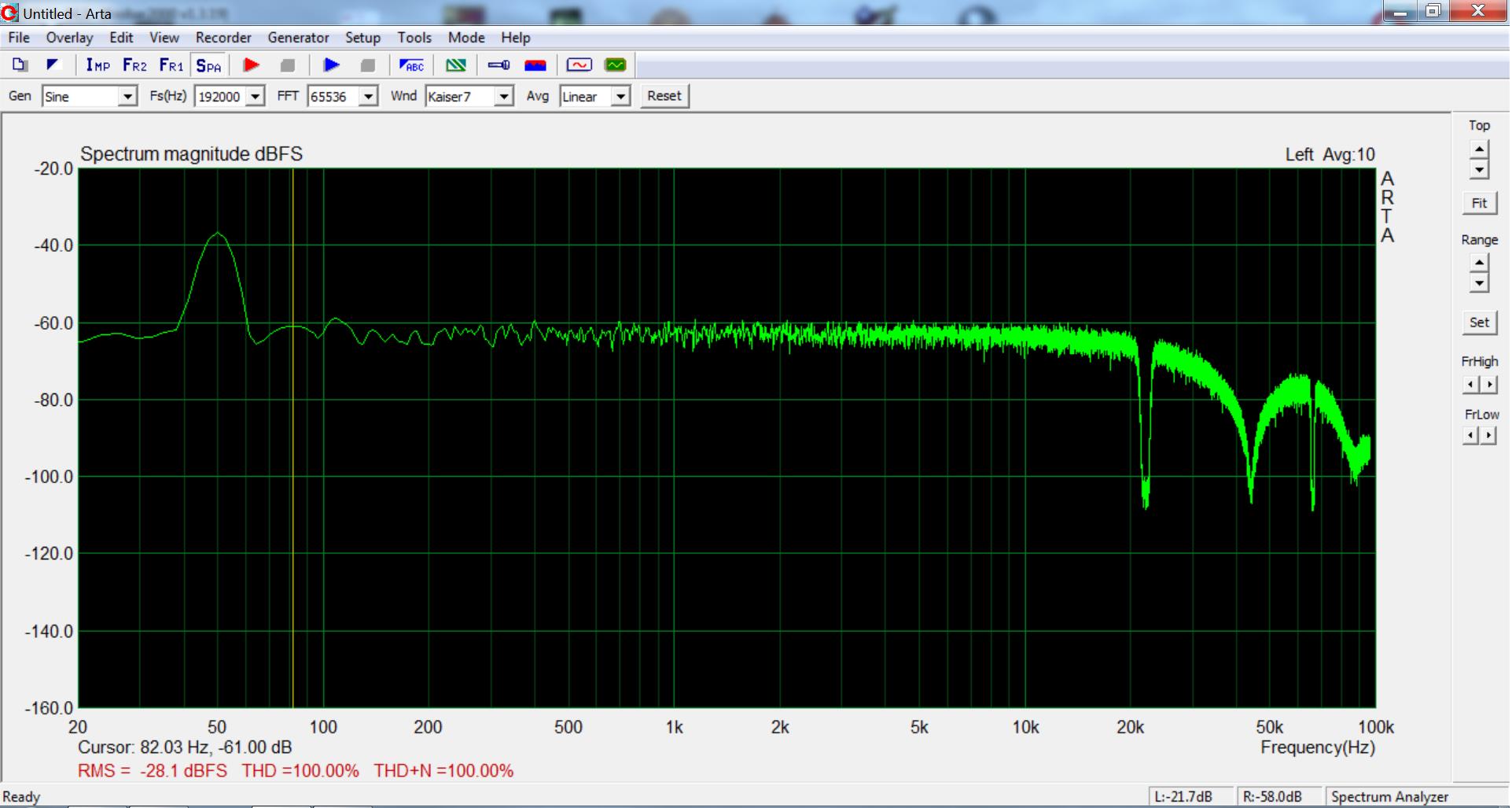This screenshot has height=808, width=1512.
Task: Expand the Avg averaging mode dropdown
Action: point(621,97)
